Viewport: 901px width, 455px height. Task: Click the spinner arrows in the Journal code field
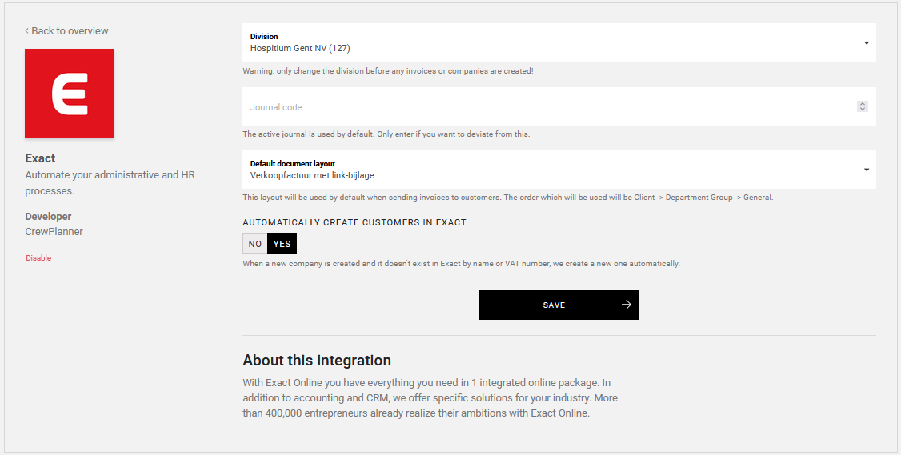tap(862, 106)
